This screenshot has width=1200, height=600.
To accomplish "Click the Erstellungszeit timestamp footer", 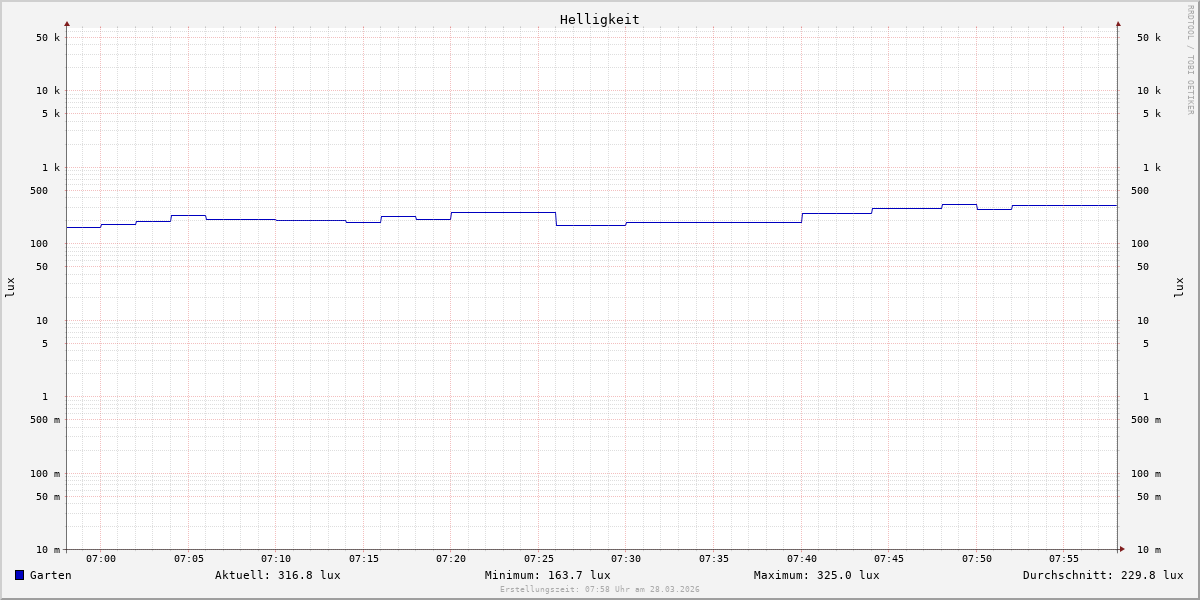I will [599, 590].
